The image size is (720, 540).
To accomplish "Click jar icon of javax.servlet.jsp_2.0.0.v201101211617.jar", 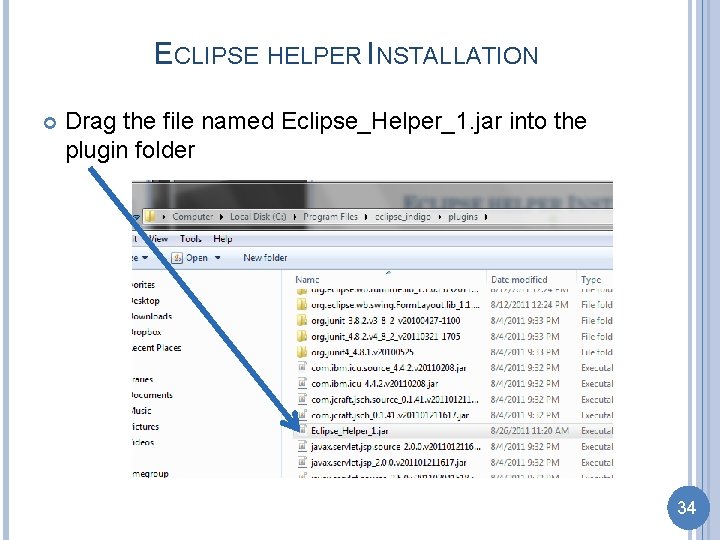I will tap(302, 462).
